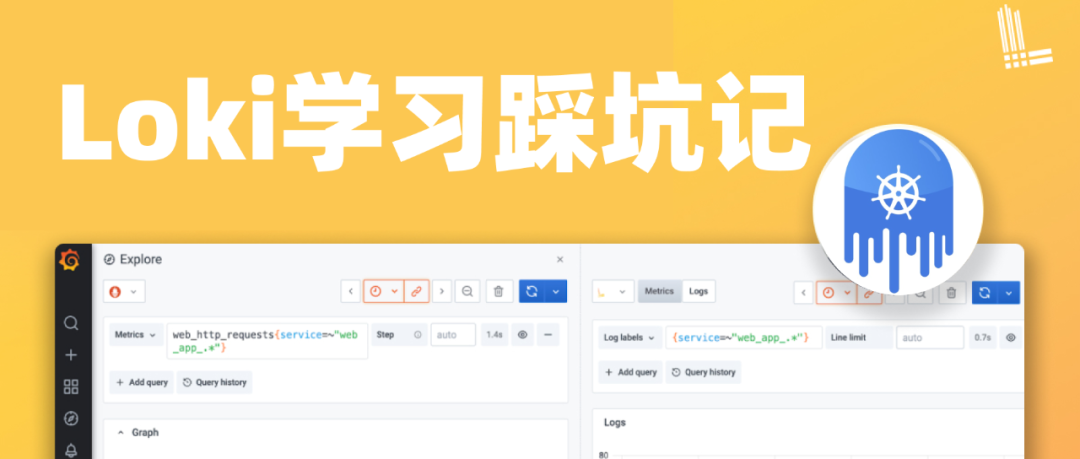Viewport: 1080px width, 459px height.
Task: Switch to the Metrics tab
Action: click(x=659, y=292)
